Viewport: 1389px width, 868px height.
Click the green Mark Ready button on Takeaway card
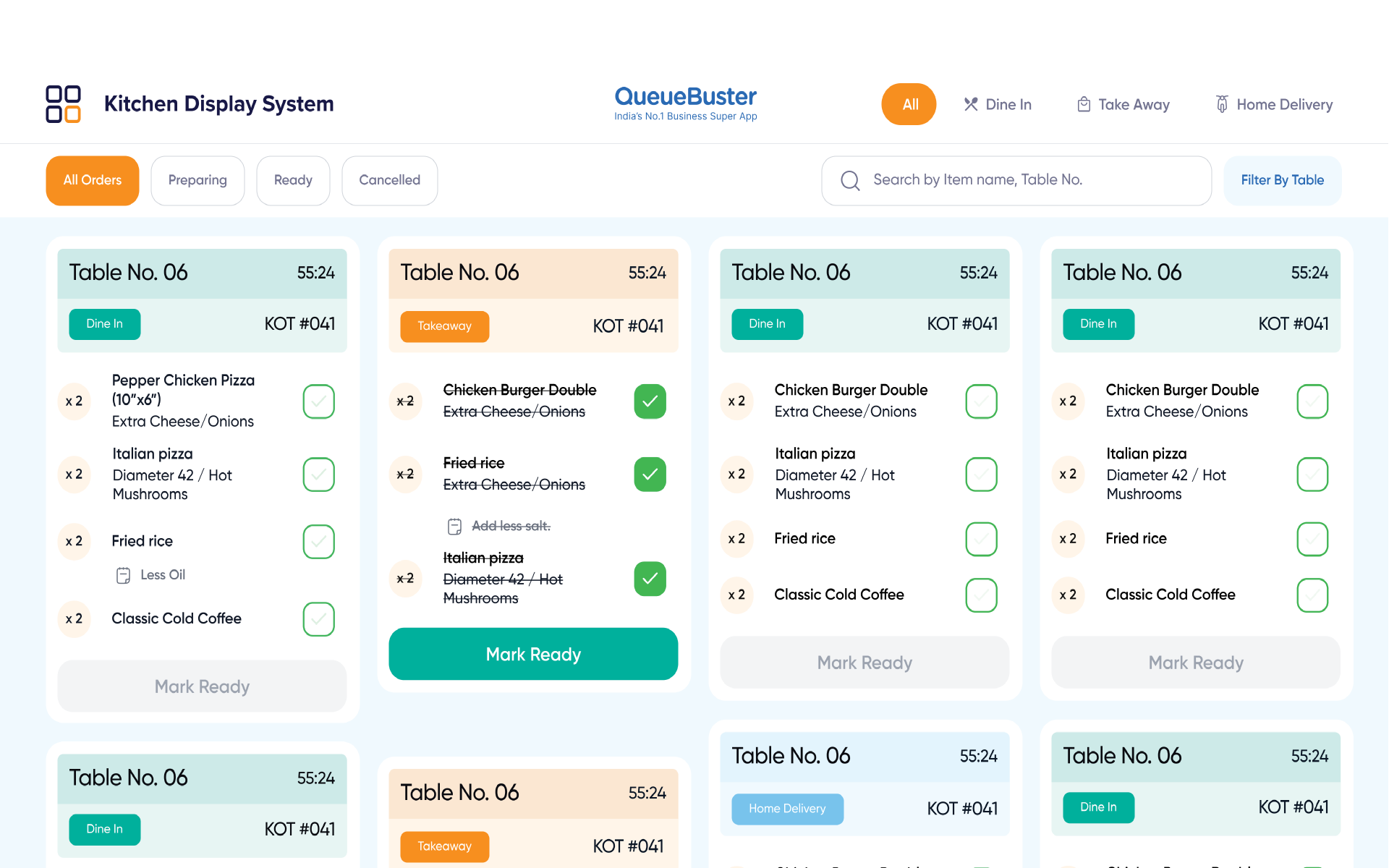pyautogui.click(x=533, y=654)
